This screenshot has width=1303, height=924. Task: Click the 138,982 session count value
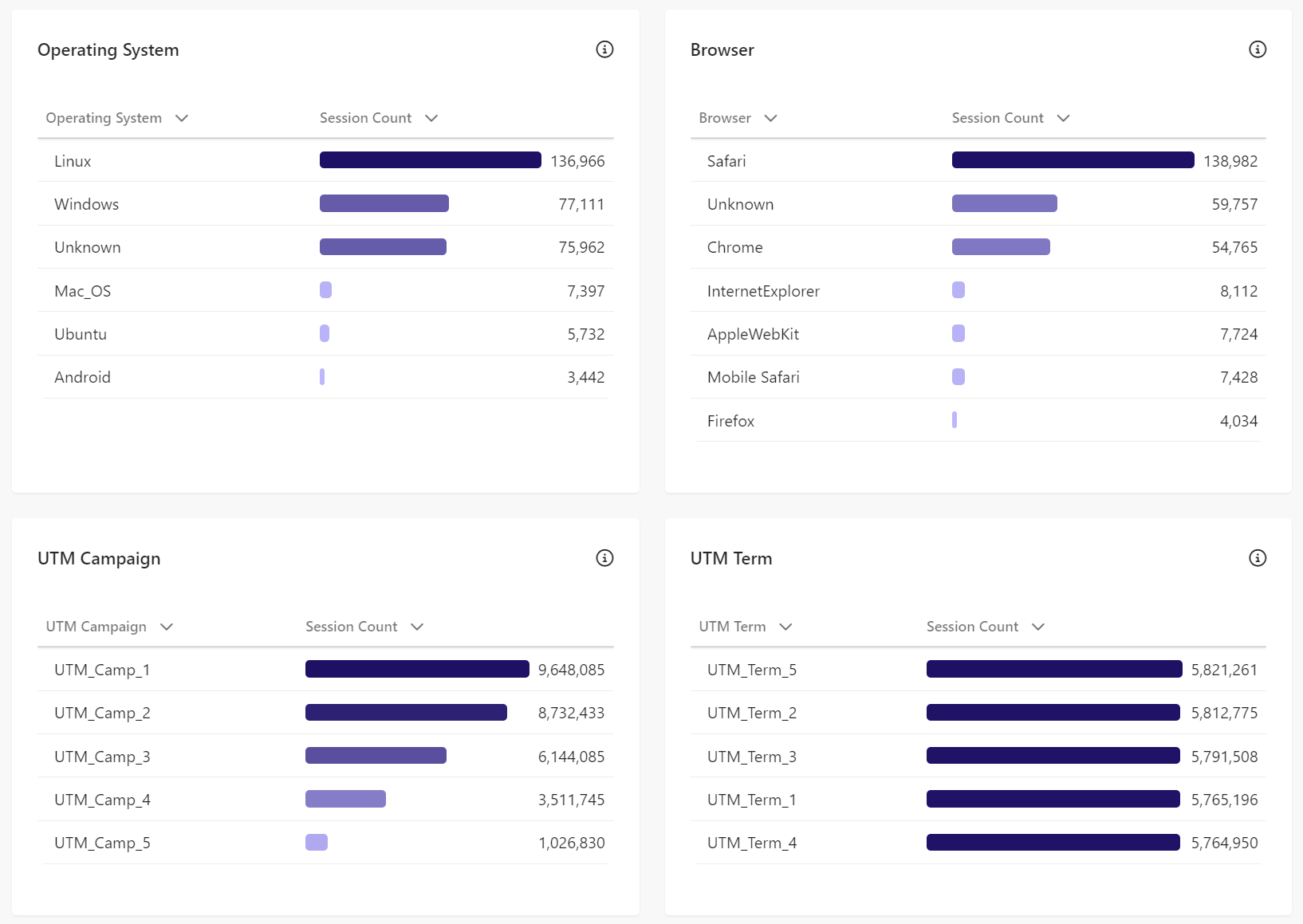coord(1230,161)
